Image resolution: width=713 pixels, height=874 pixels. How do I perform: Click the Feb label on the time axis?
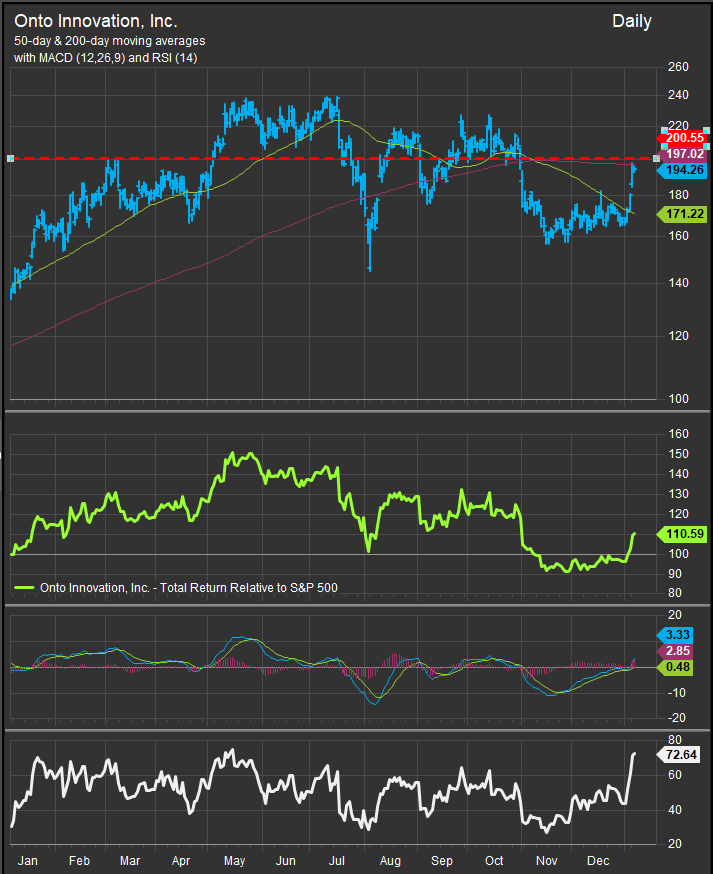pos(79,861)
